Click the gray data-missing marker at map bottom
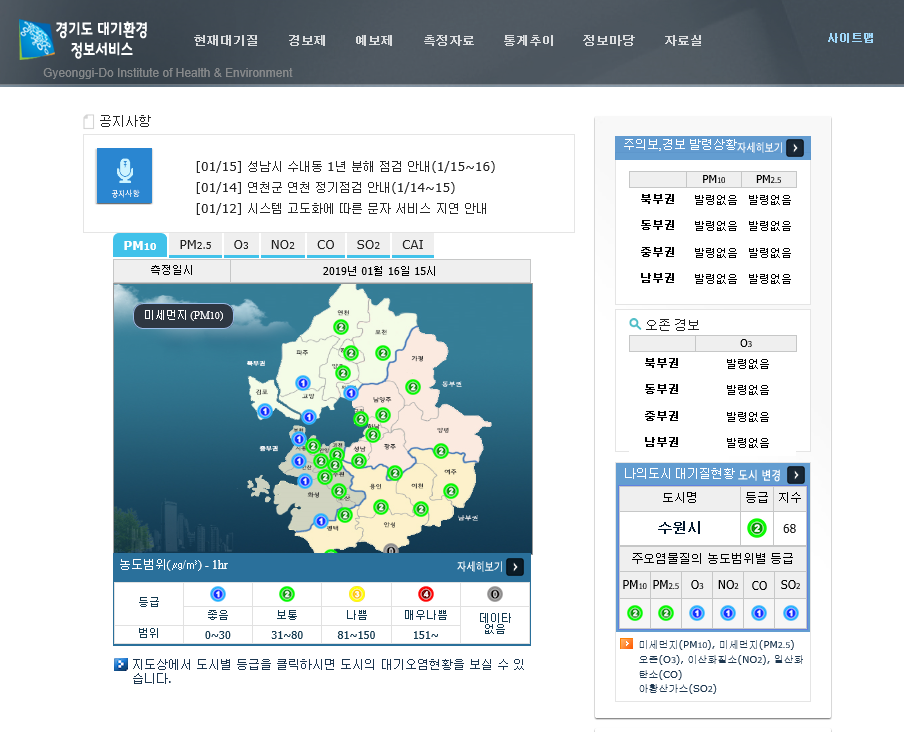The height and width of the screenshot is (732, 904). pos(390,549)
